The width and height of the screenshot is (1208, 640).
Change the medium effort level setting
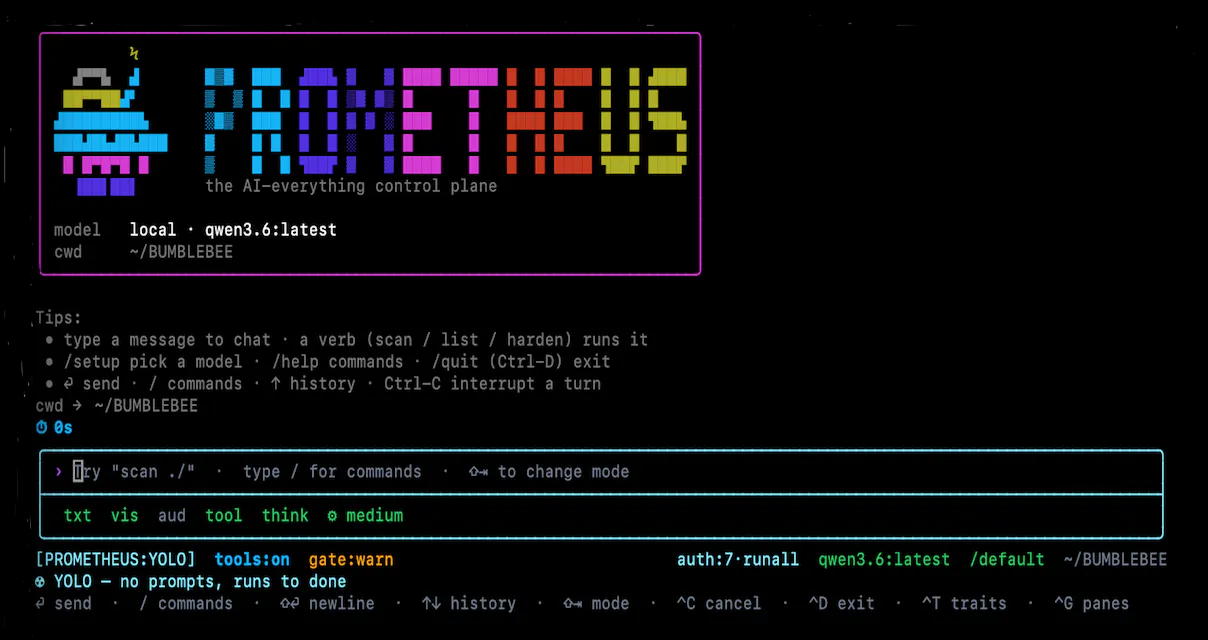point(374,516)
